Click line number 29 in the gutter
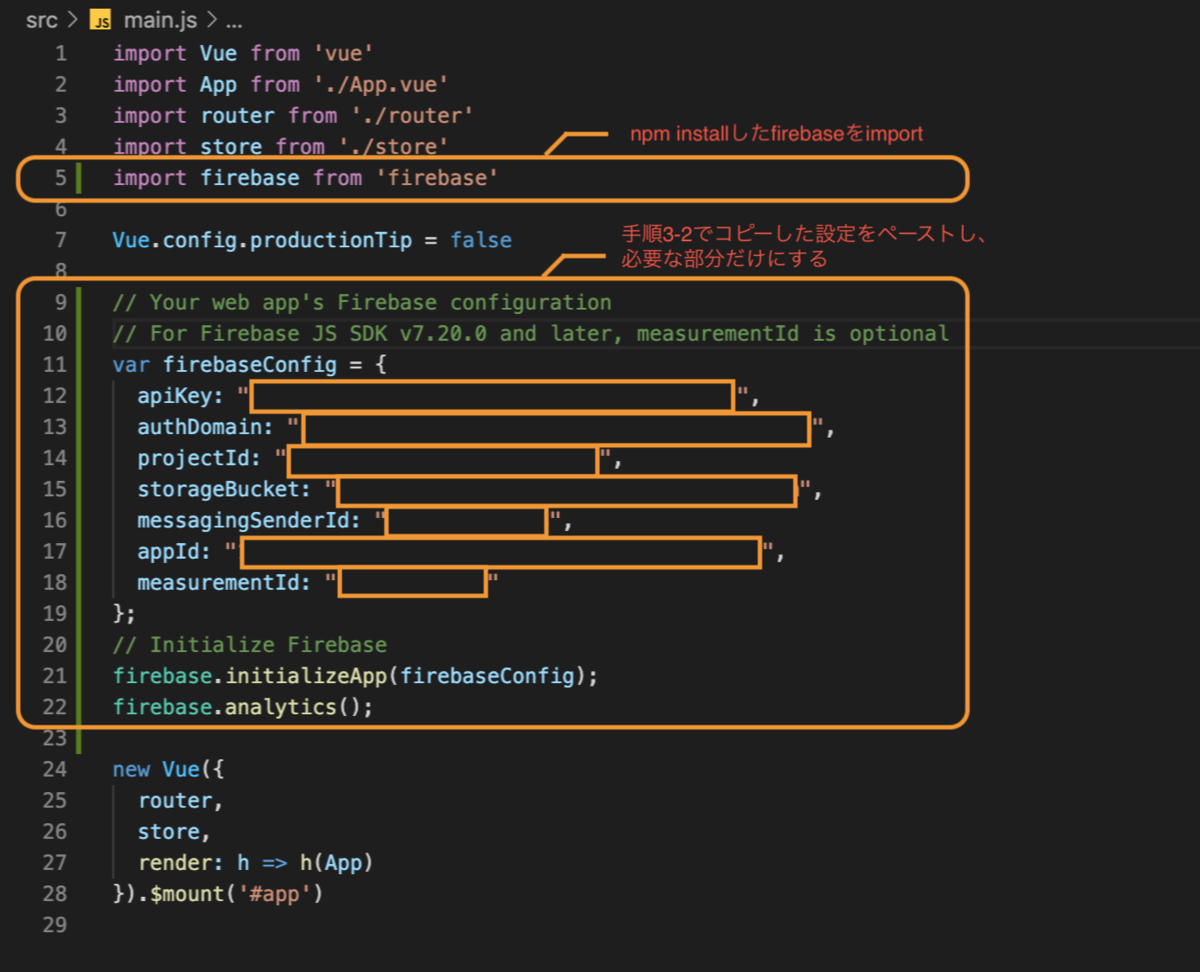Image resolution: width=1200 pixels, height=972 pixels. [55, 924]
